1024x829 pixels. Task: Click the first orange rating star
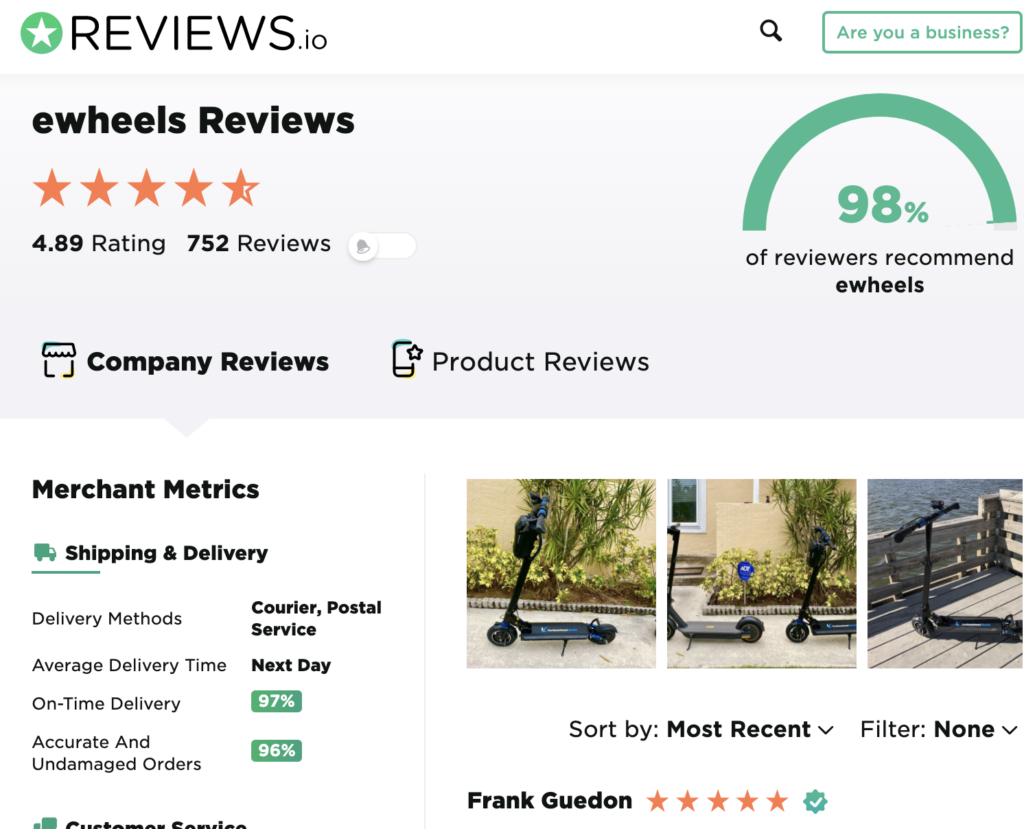(x=51, y=188)
